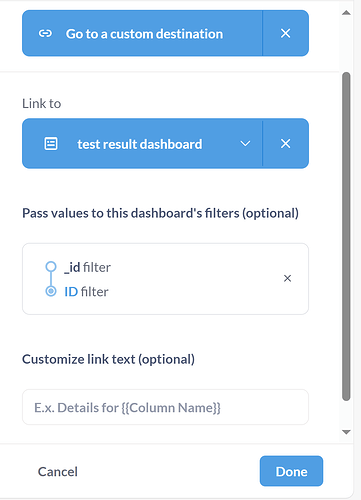Confirm with the Done button
Image resolution: width=361 pixels, height=500 pixels.
click(291, 471)
